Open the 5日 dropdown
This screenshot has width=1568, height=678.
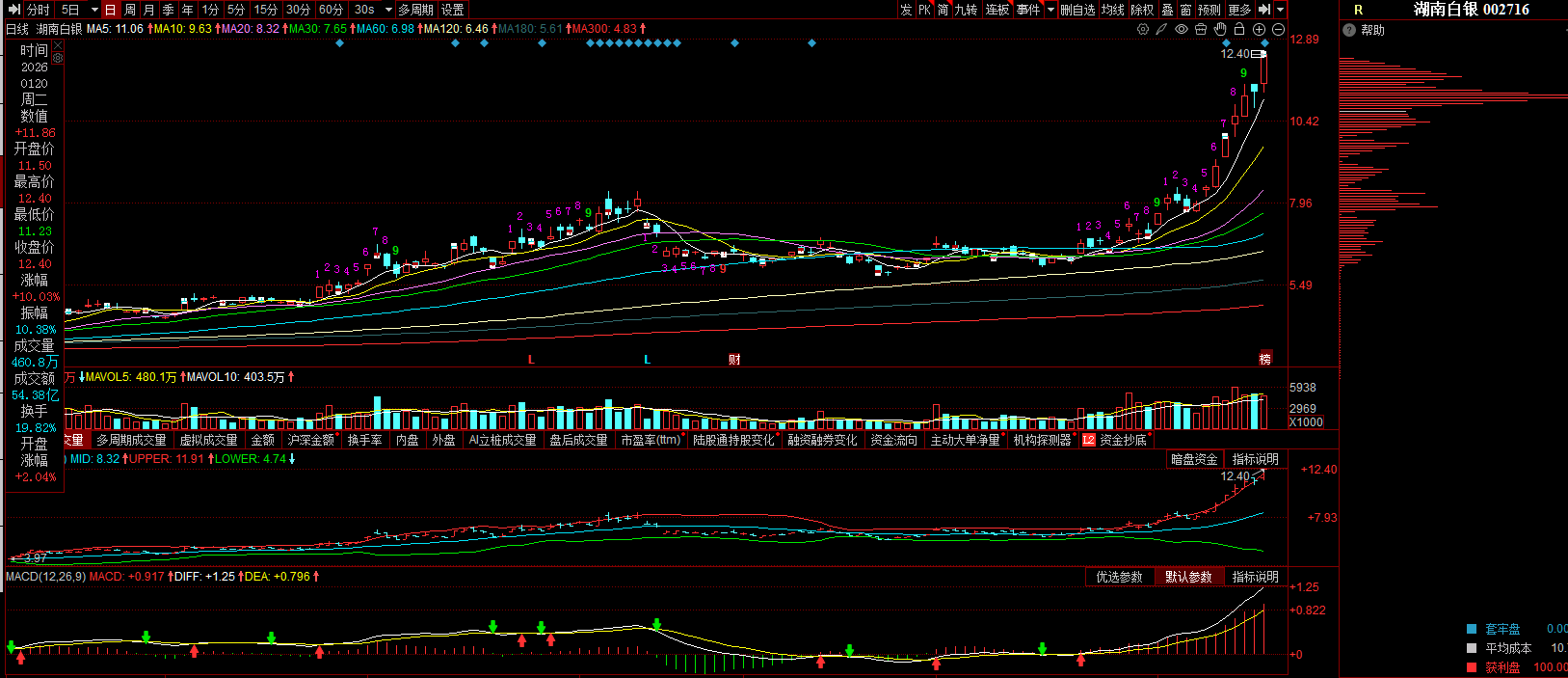[93, 10]
